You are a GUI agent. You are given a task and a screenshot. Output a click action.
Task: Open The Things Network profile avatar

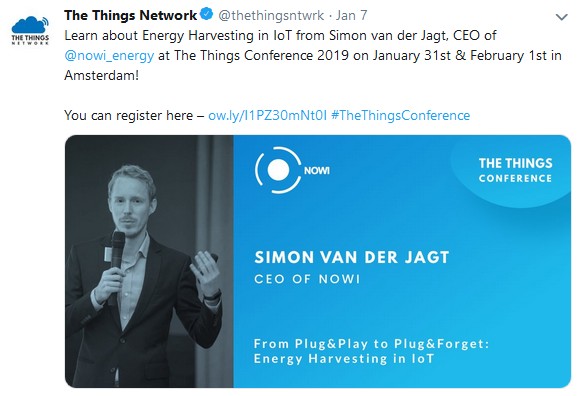[30, 30]
